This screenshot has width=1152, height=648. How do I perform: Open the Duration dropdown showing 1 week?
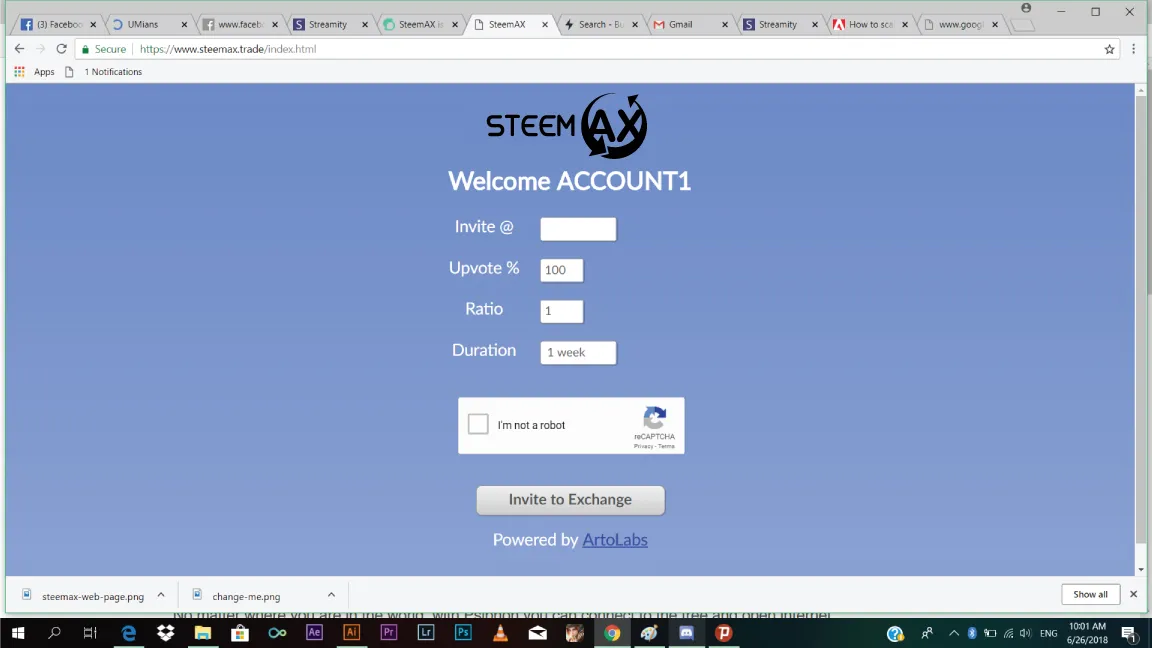click(578, 352)
